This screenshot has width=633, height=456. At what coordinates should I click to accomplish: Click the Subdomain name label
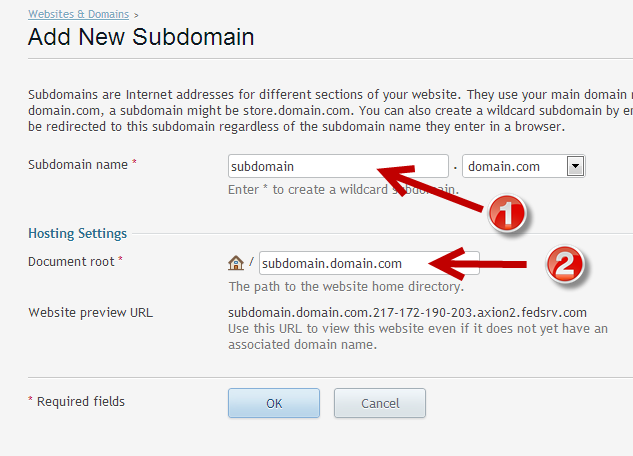(82, 163)
